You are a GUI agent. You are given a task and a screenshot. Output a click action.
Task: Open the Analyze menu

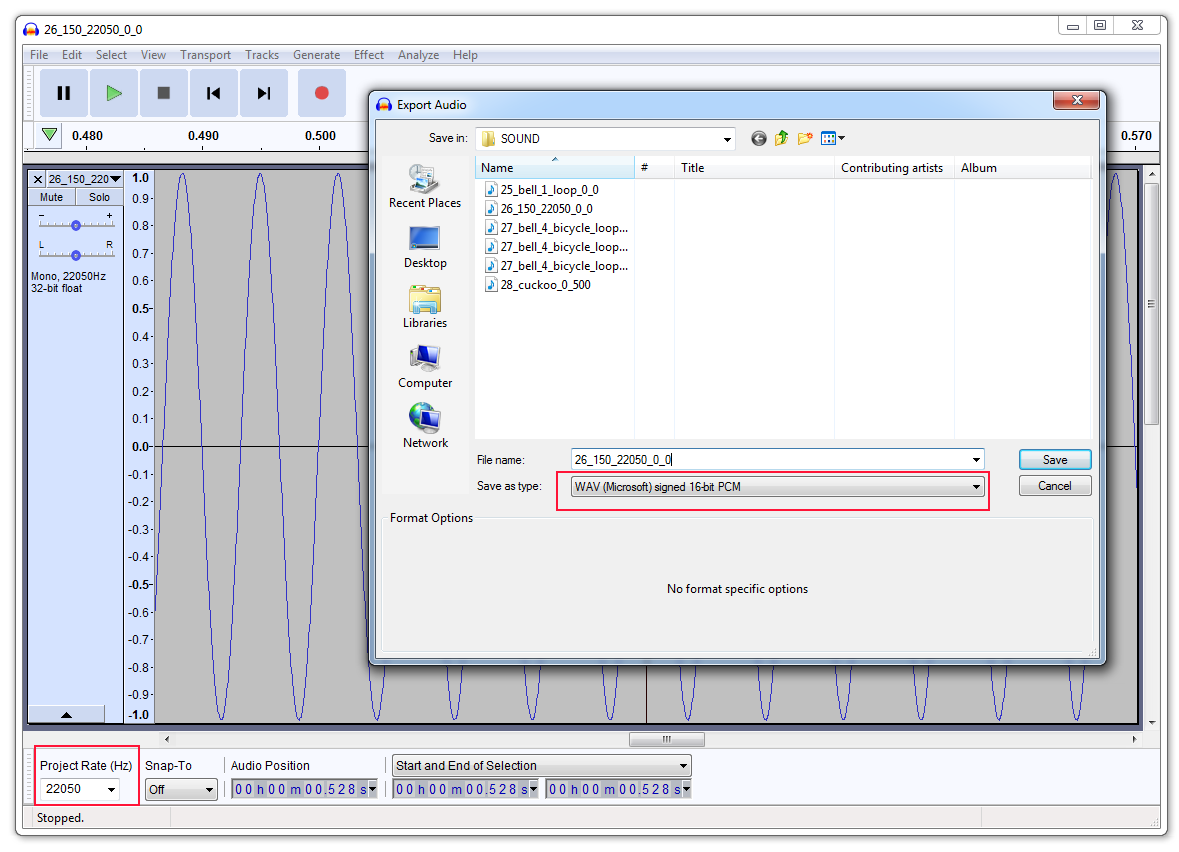click(419, 55)
